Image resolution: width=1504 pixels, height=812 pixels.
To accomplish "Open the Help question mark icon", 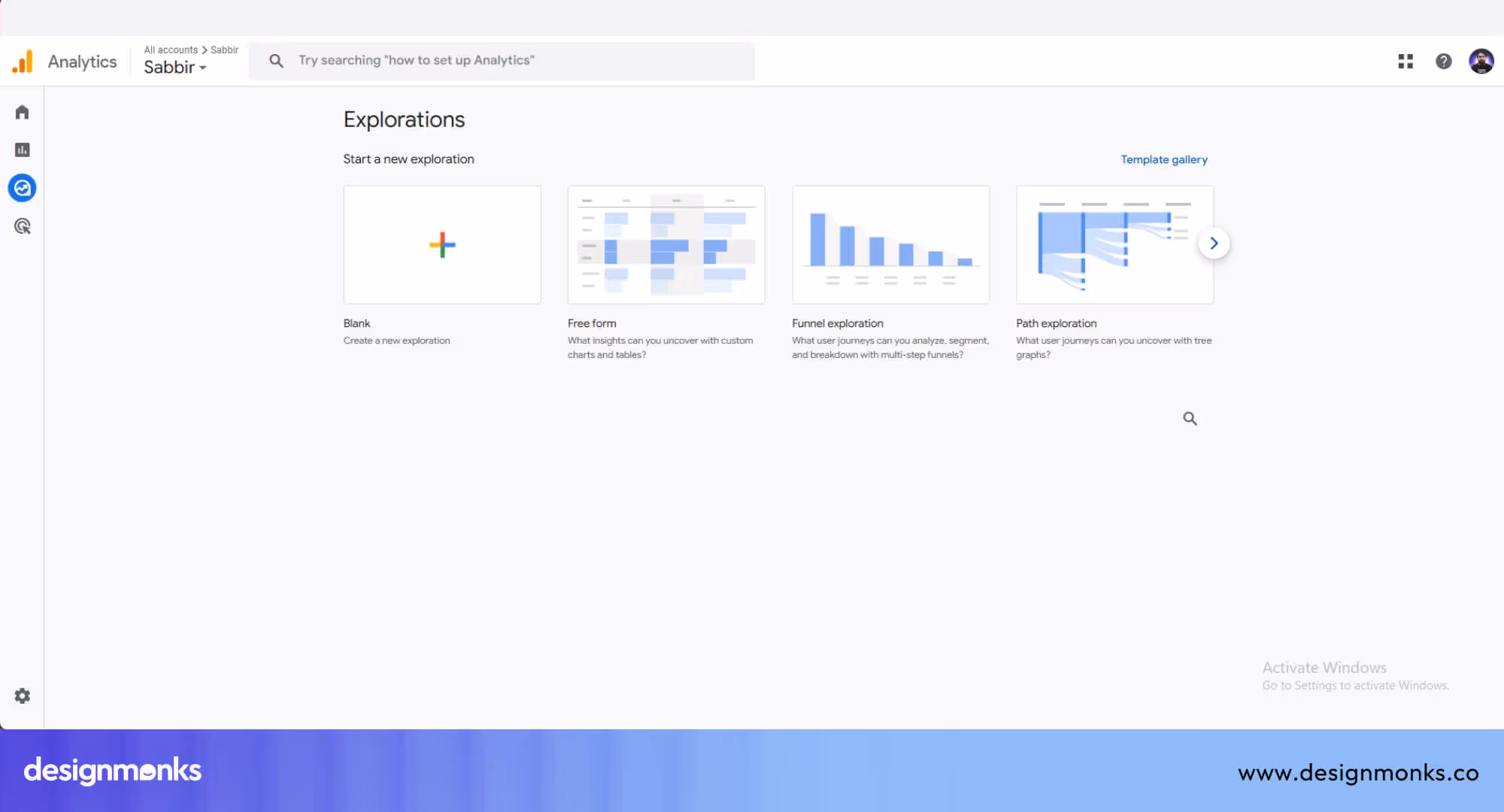I will tap(1443, 61).
